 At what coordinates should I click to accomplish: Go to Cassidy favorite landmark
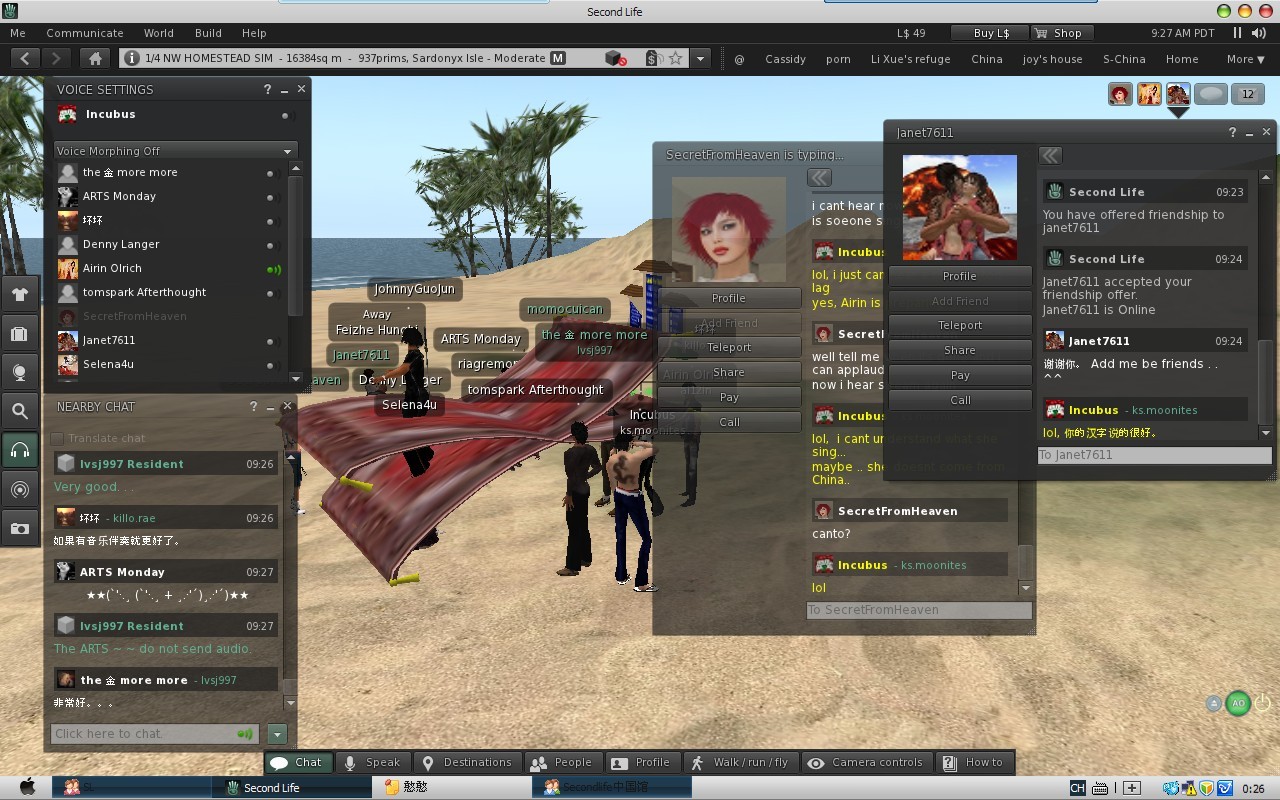coord(785,59)
